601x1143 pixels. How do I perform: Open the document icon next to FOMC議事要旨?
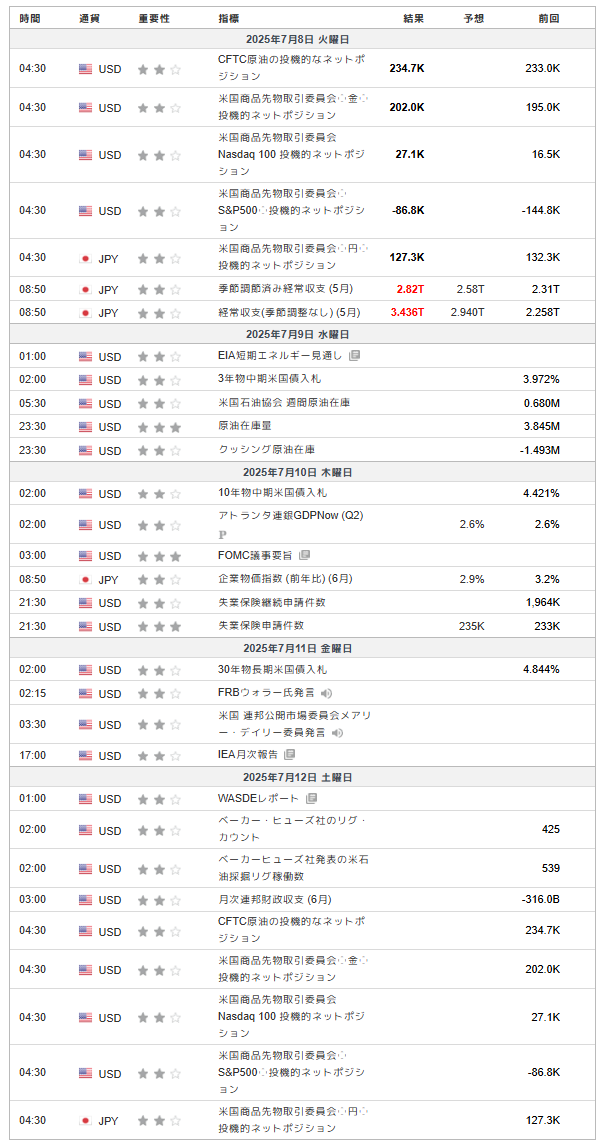[305, 555]
